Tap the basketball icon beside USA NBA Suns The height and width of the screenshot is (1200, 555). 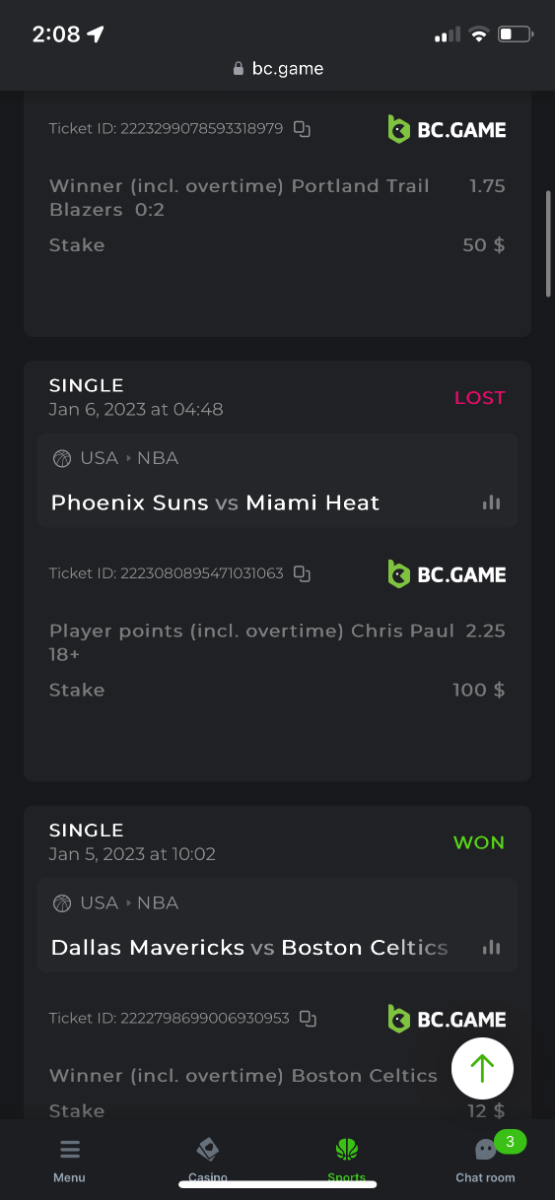tap(62, 458)
